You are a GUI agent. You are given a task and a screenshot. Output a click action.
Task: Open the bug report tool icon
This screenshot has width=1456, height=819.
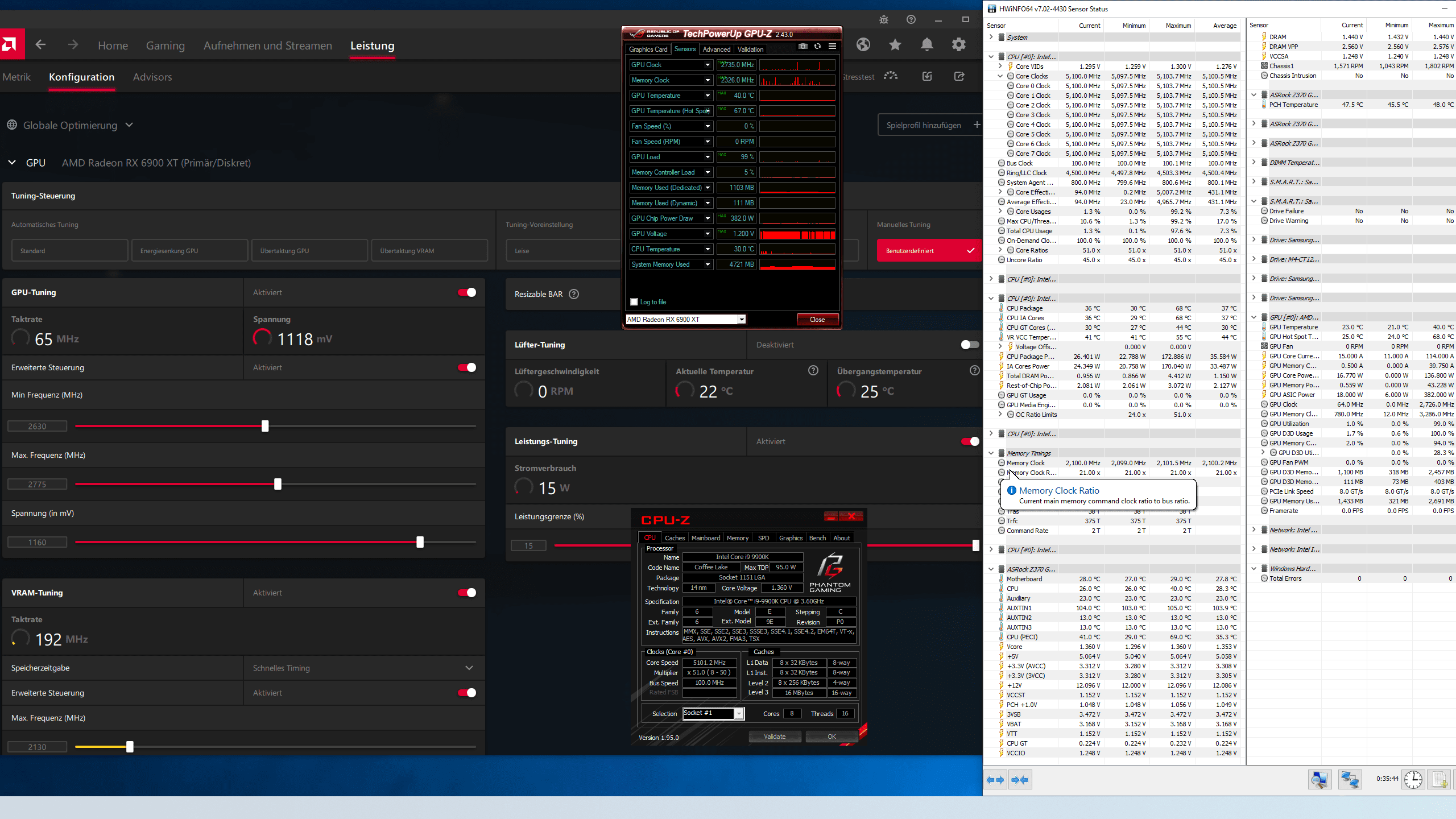[883, 20]
